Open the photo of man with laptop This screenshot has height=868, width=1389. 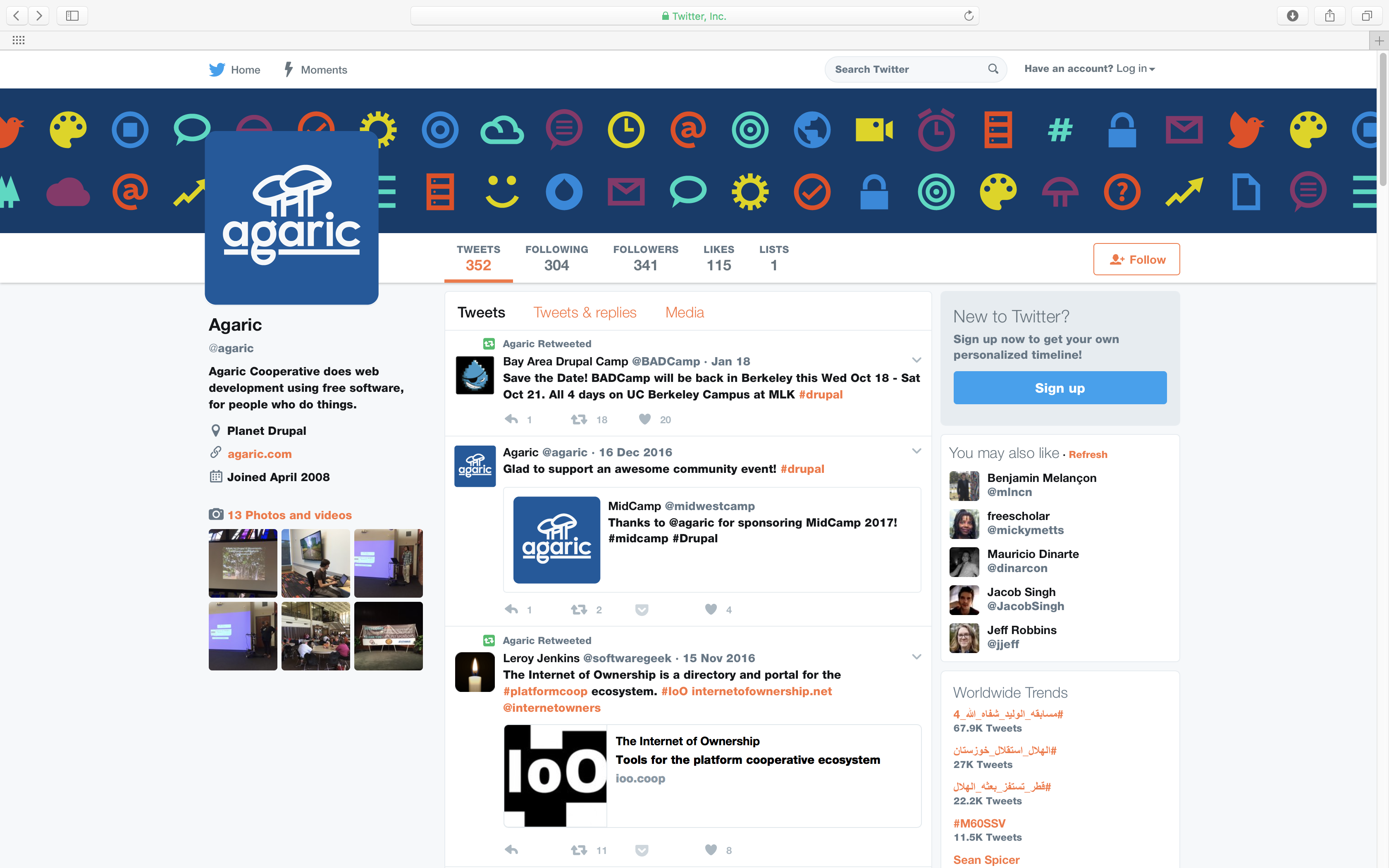(316, 563)
